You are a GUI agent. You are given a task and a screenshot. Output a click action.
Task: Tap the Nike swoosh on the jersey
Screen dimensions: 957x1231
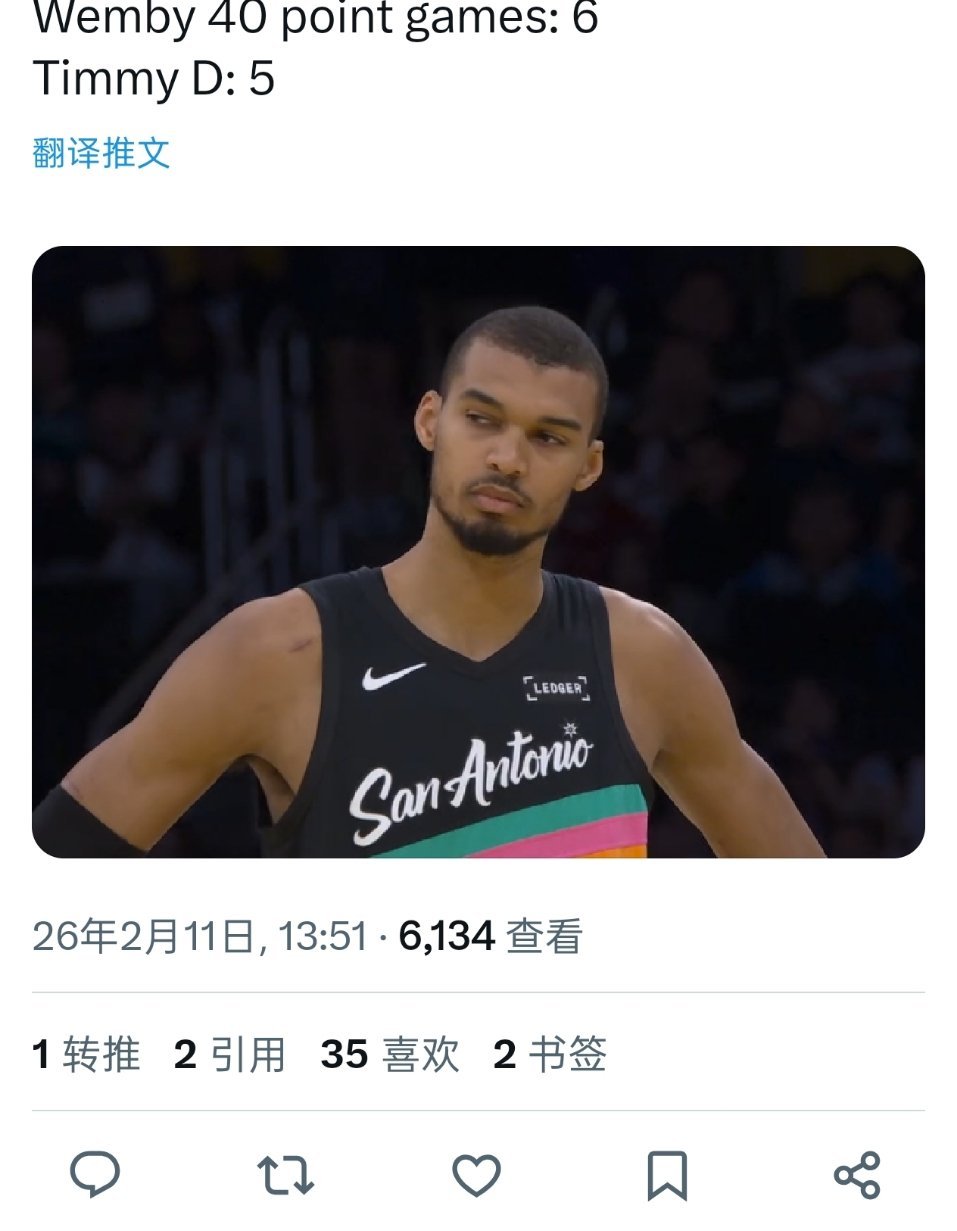pyautogui.click(x=393, y=676)
